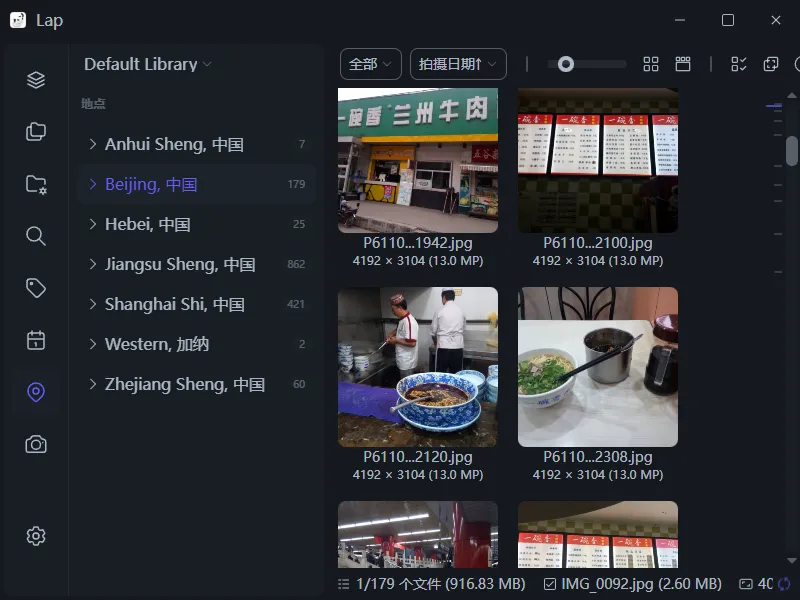Open the folder settings sidebar icon

[36, 184]
